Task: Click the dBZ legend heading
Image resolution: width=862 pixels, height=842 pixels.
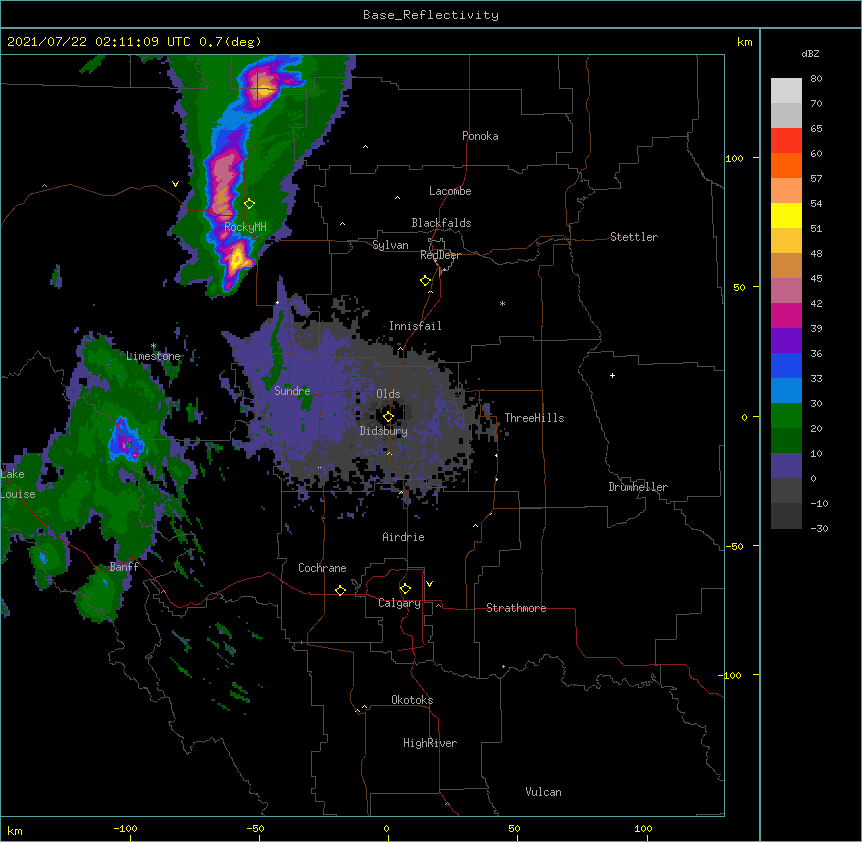Action: point(810,54)
